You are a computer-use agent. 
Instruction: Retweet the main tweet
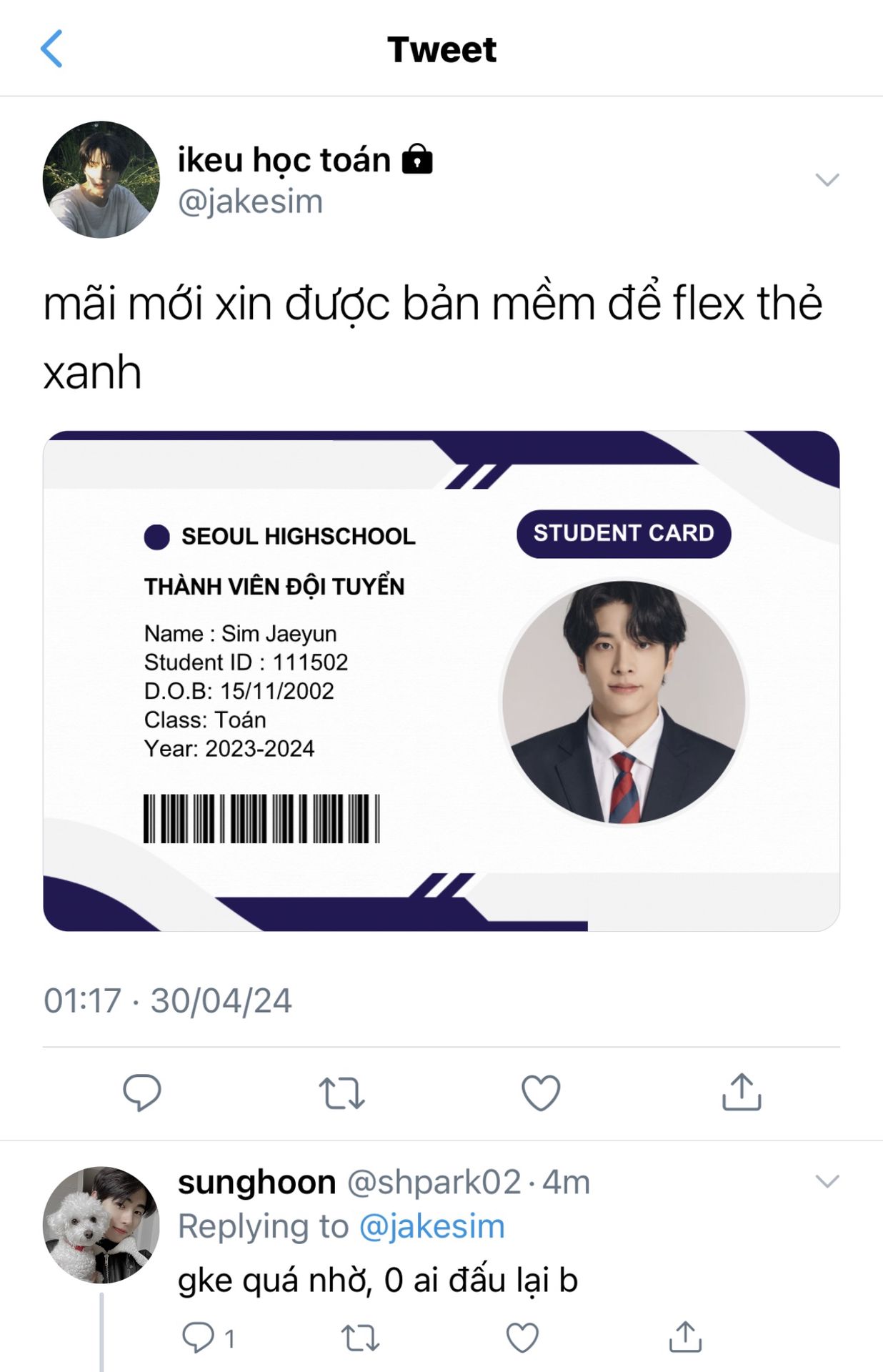coord(341,1093)
